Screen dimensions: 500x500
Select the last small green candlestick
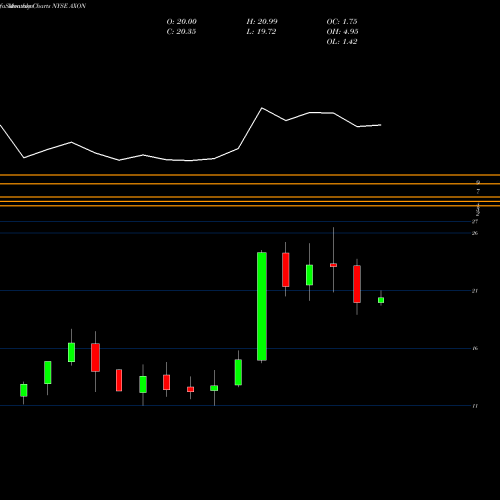tap(381, 300)
